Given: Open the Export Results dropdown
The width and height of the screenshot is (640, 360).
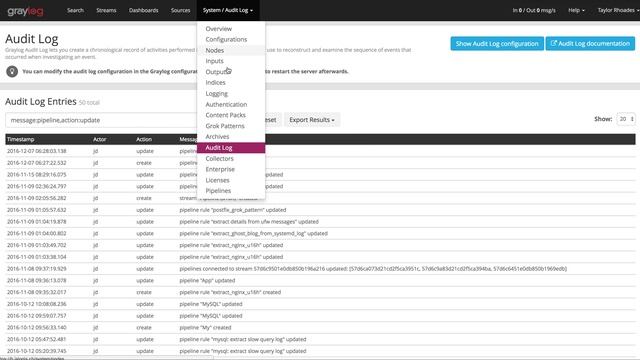Looking at the screenshot, I should pyautogui.click(x=312, y=120).
